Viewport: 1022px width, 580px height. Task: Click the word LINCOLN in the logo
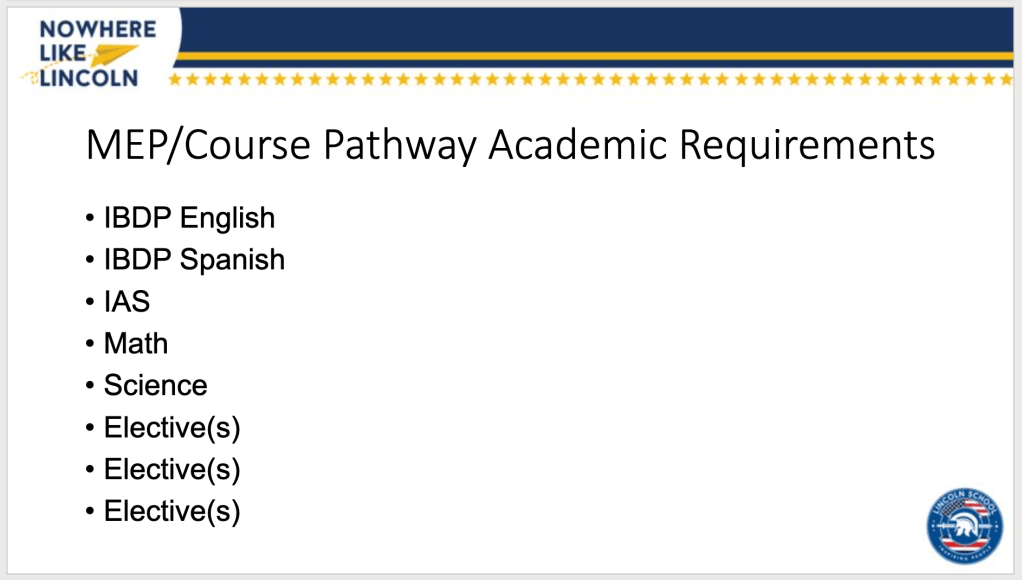pyautogui.click(x=88, y=78)
